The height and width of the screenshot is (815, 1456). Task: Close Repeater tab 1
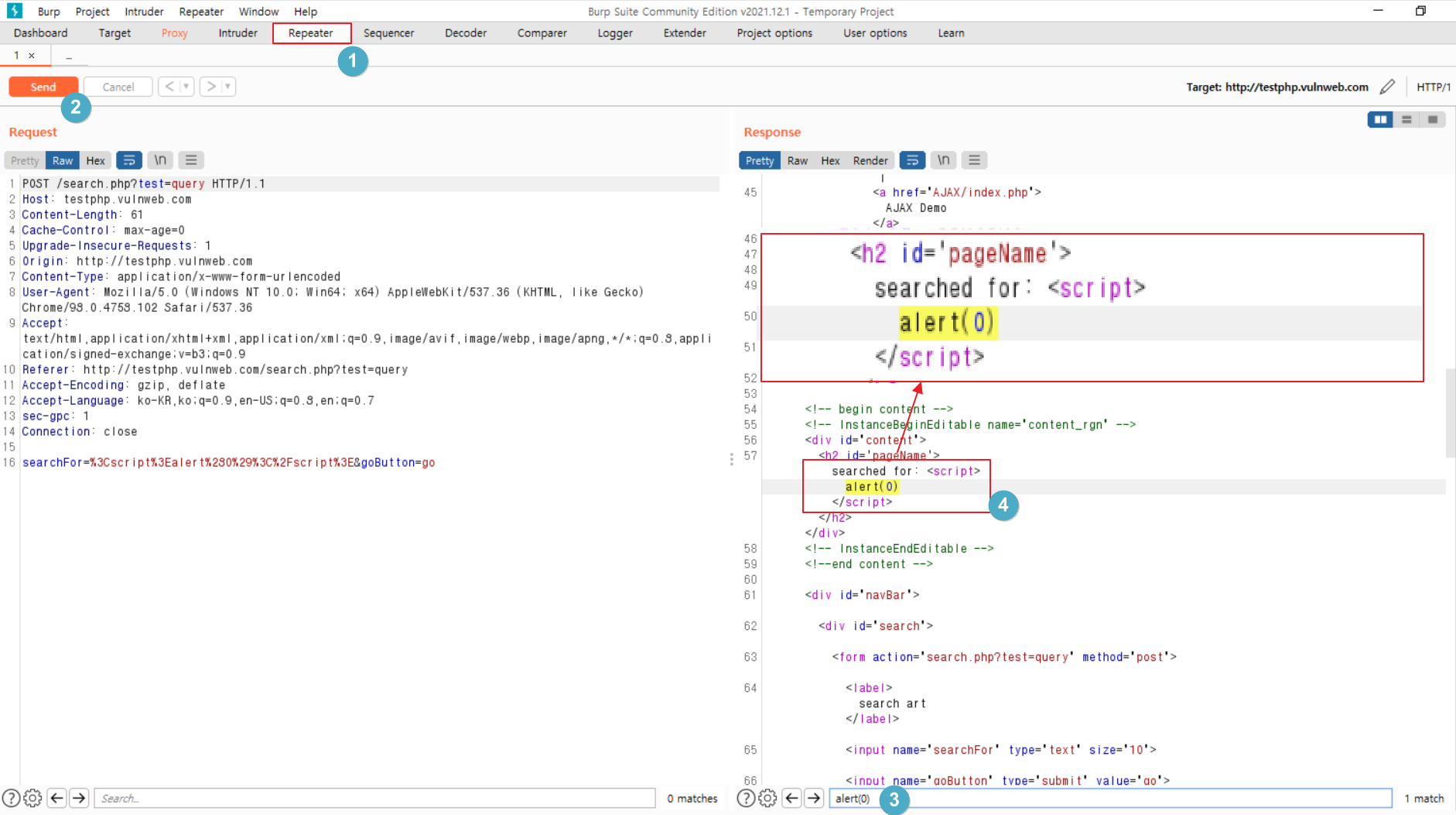[32, 56]
